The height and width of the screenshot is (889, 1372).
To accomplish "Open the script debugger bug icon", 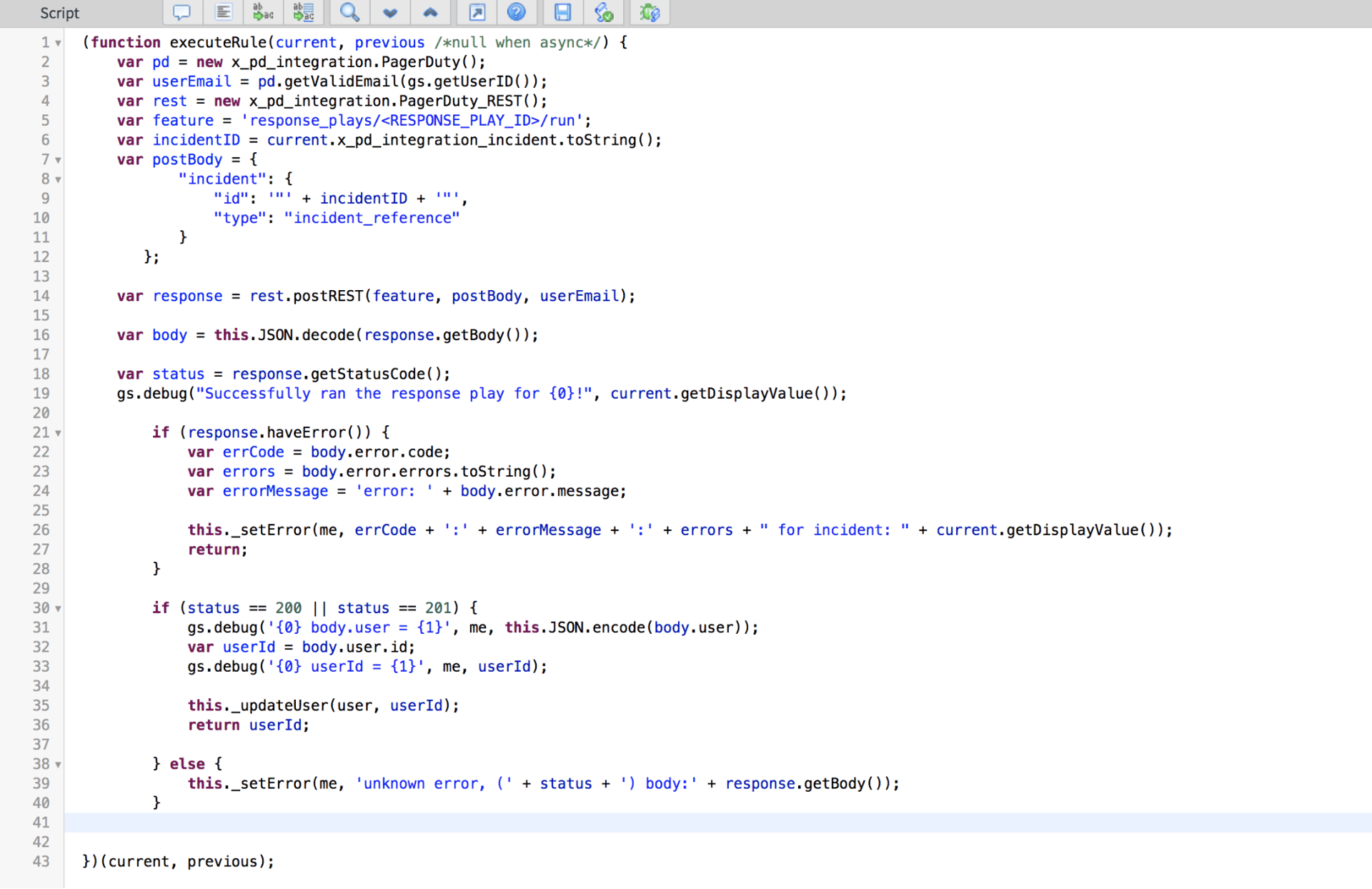I will coord(649,12).
